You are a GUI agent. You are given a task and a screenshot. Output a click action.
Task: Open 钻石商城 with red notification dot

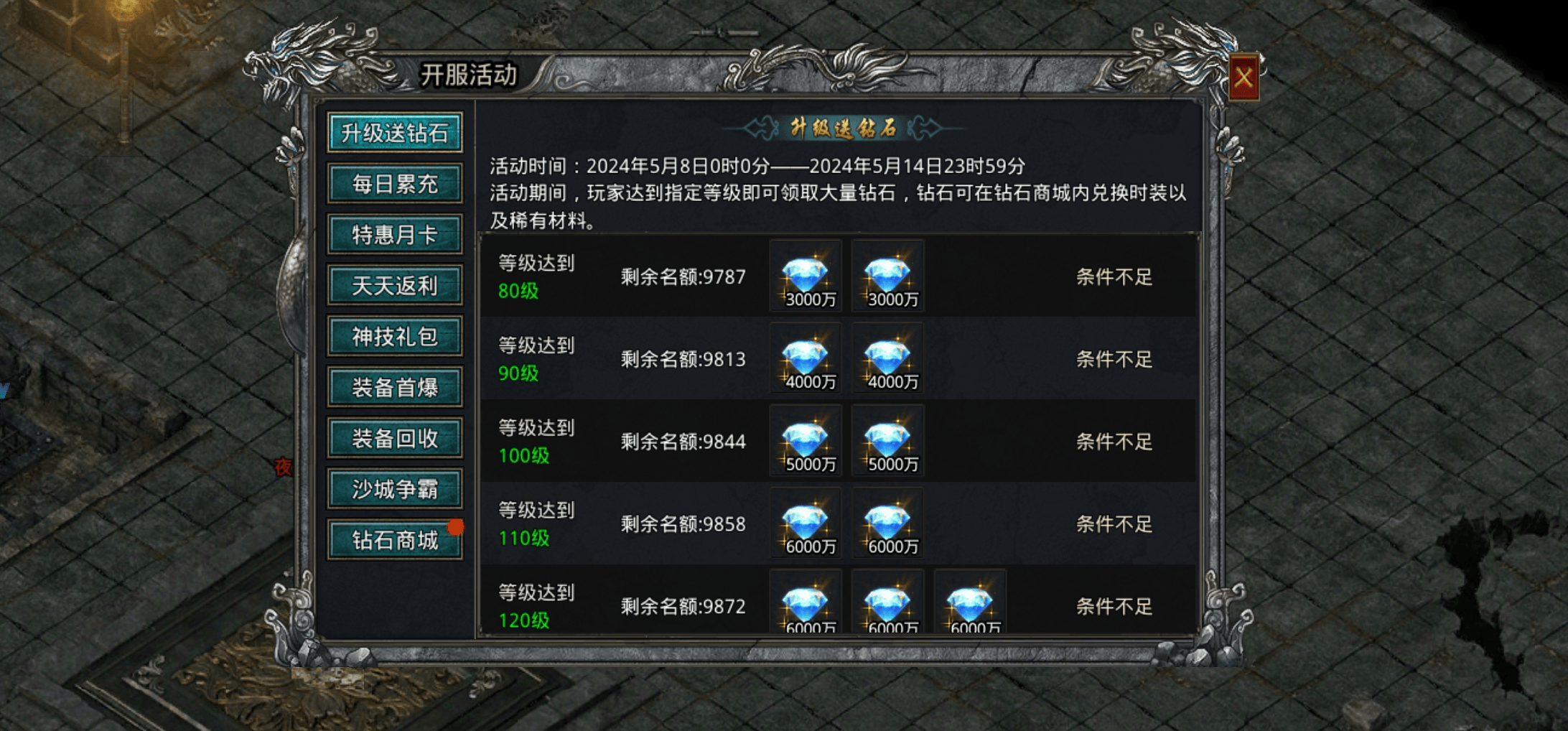395,540
